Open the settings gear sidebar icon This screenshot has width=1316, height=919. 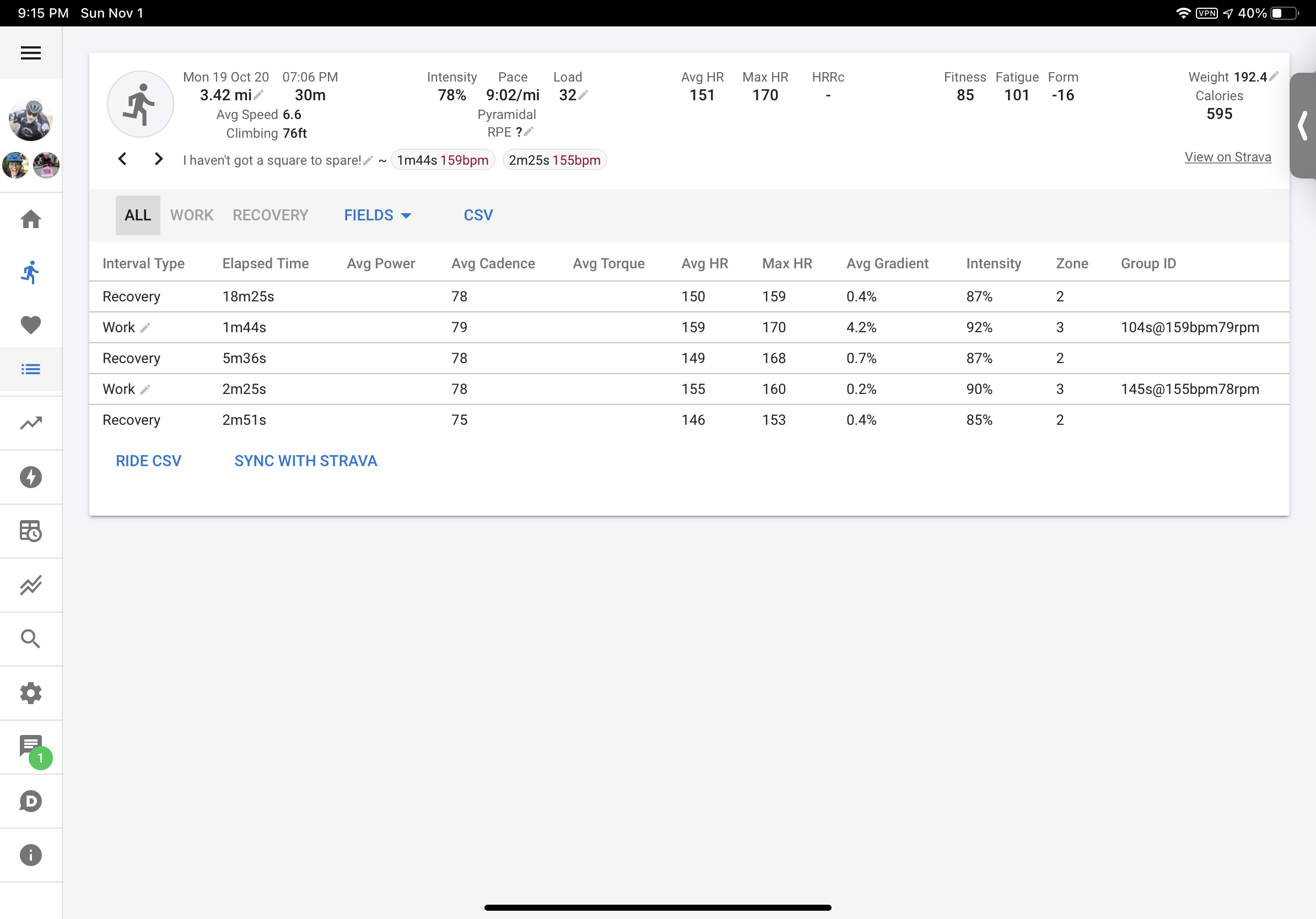[x=31, y=693]
